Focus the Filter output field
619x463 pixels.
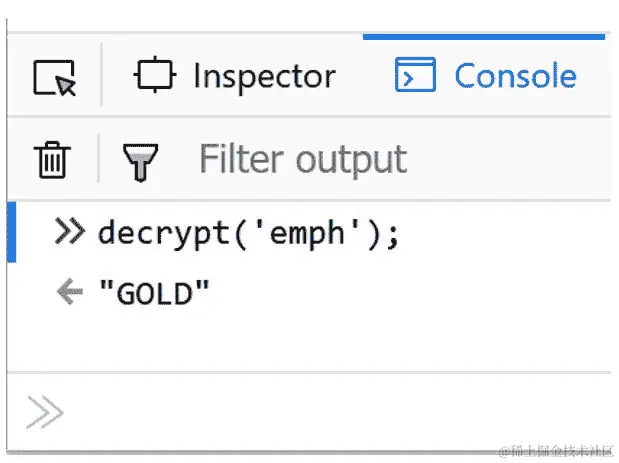pos(395,159)
